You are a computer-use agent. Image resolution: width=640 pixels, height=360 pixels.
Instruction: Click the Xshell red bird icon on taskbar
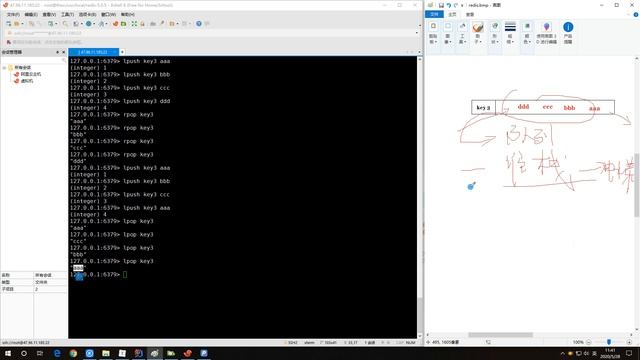(187, 353)
